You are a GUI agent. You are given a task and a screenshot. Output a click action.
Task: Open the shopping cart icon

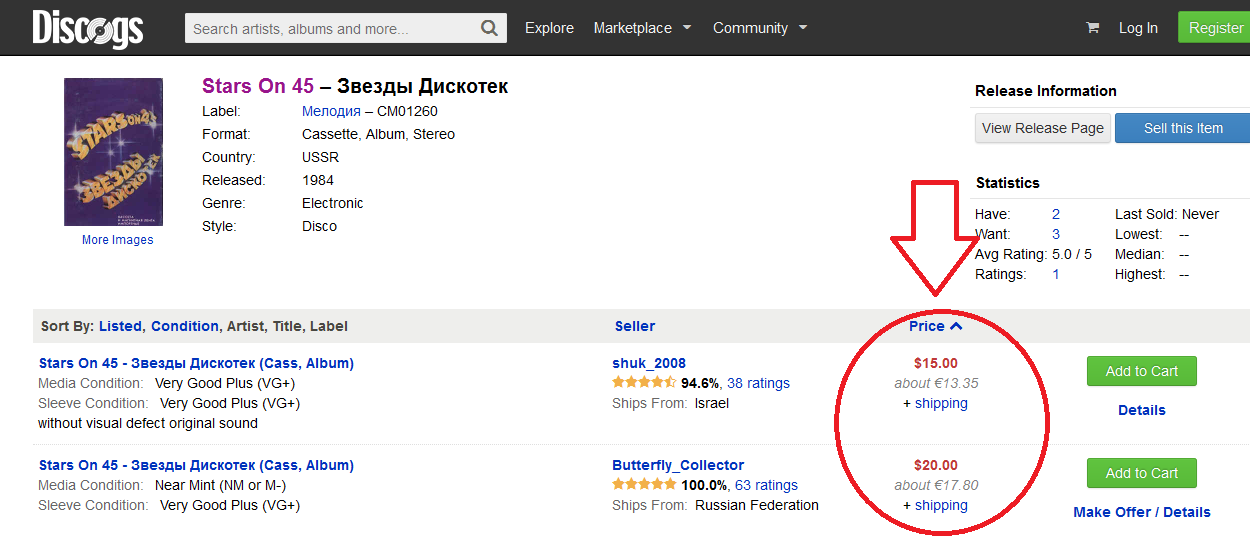[x=1092, y=28]
